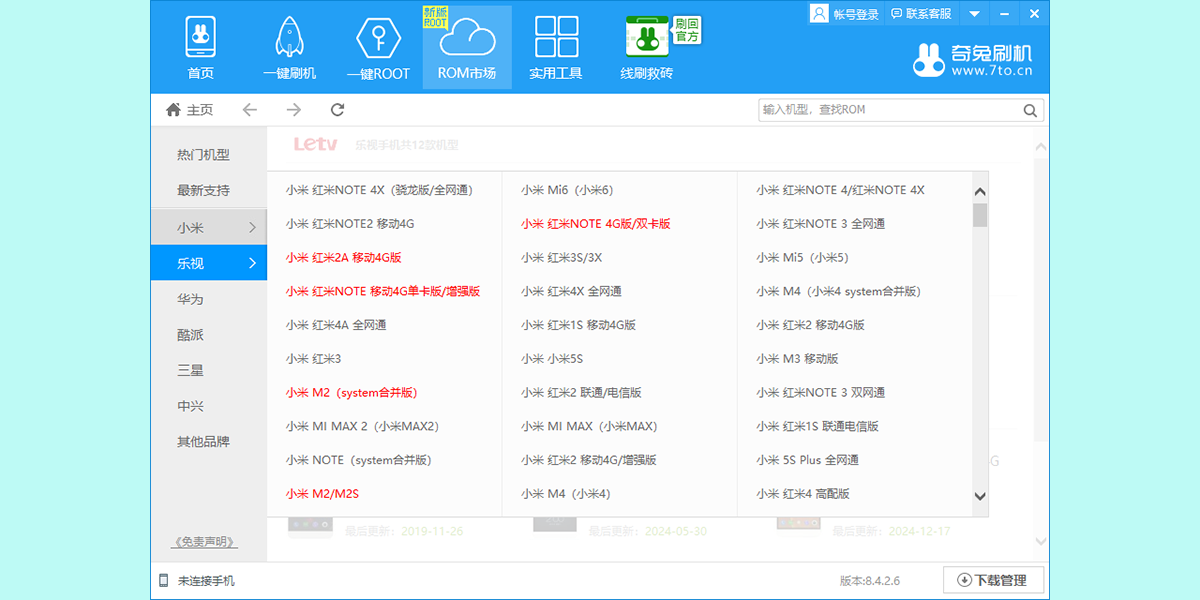Select 华为 in the brand sidebar

(191, 299)
